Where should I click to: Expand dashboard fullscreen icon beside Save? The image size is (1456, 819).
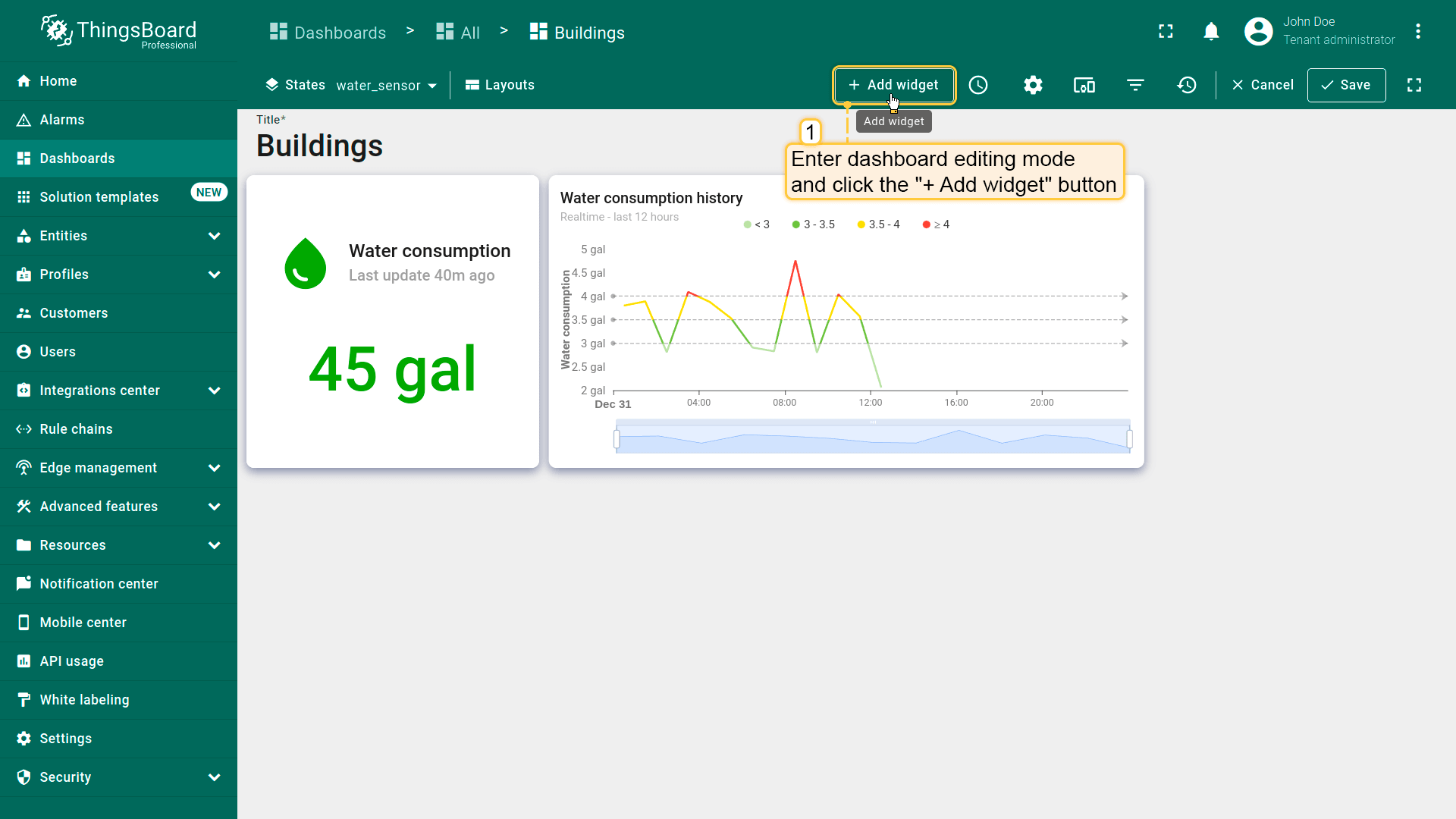[1414, 85]
